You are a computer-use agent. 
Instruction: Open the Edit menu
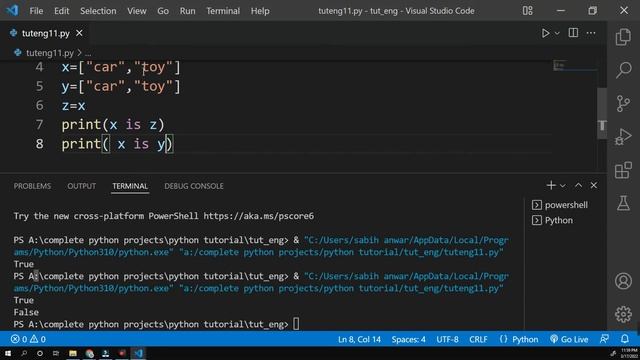[62, 11]
